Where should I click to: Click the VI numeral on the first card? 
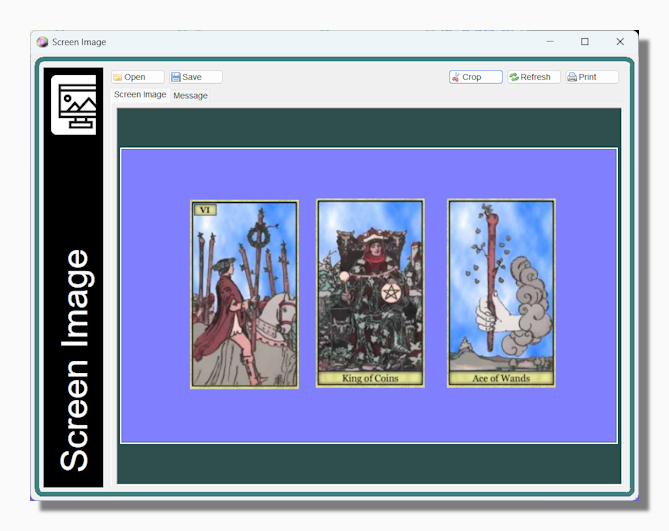[205, 210]
